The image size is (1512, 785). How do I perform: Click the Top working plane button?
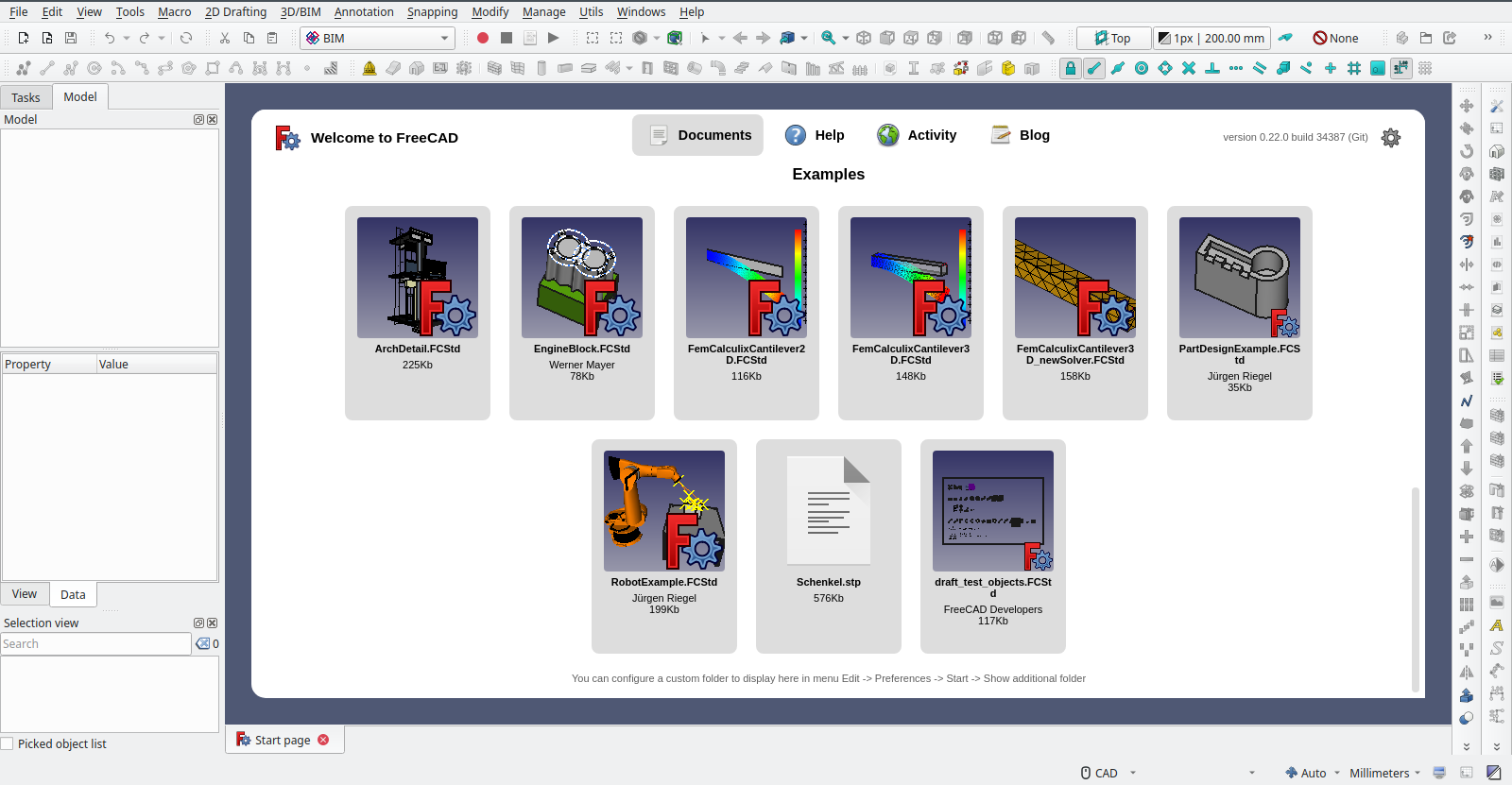(1113, 38)
